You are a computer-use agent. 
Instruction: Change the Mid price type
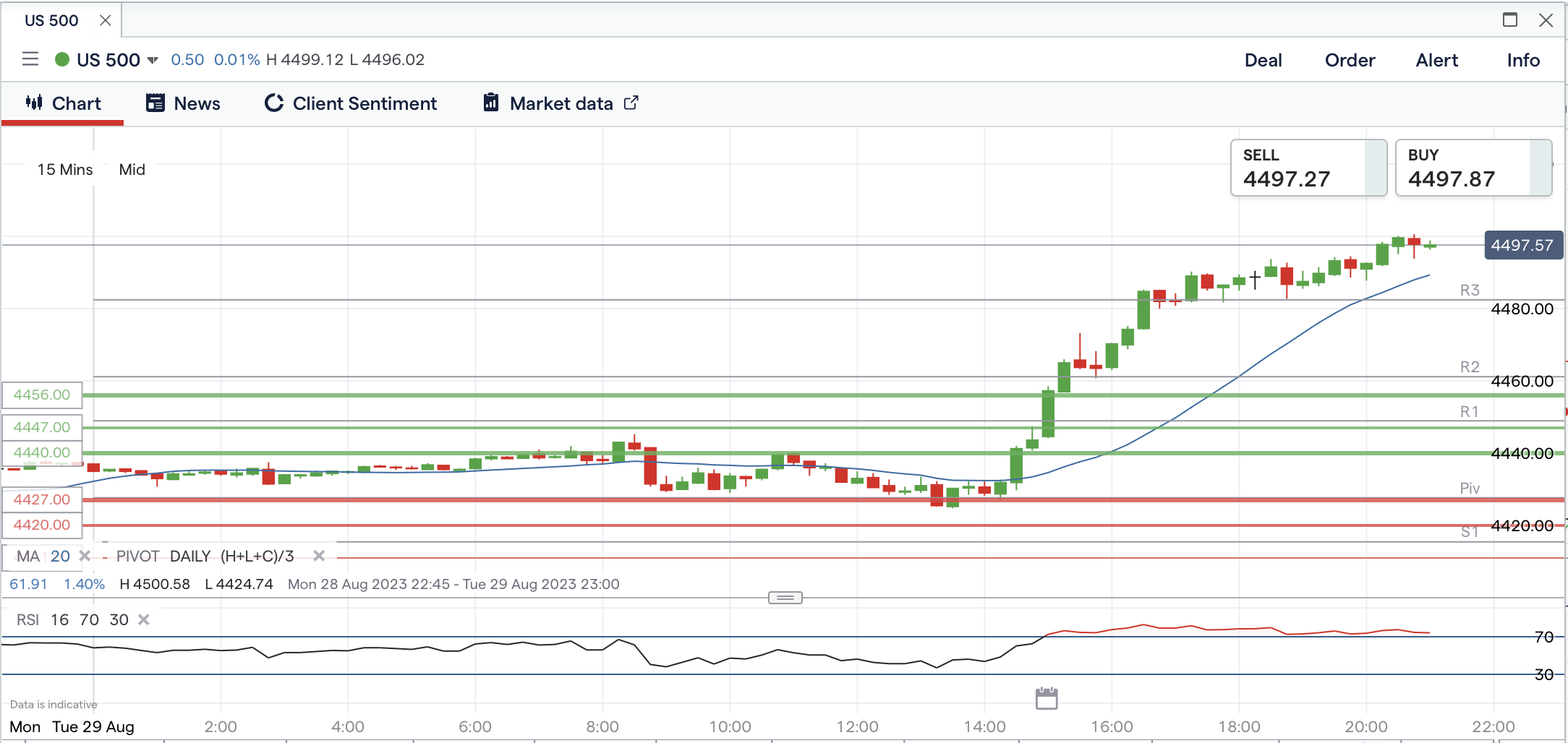(x=132, y=169)
